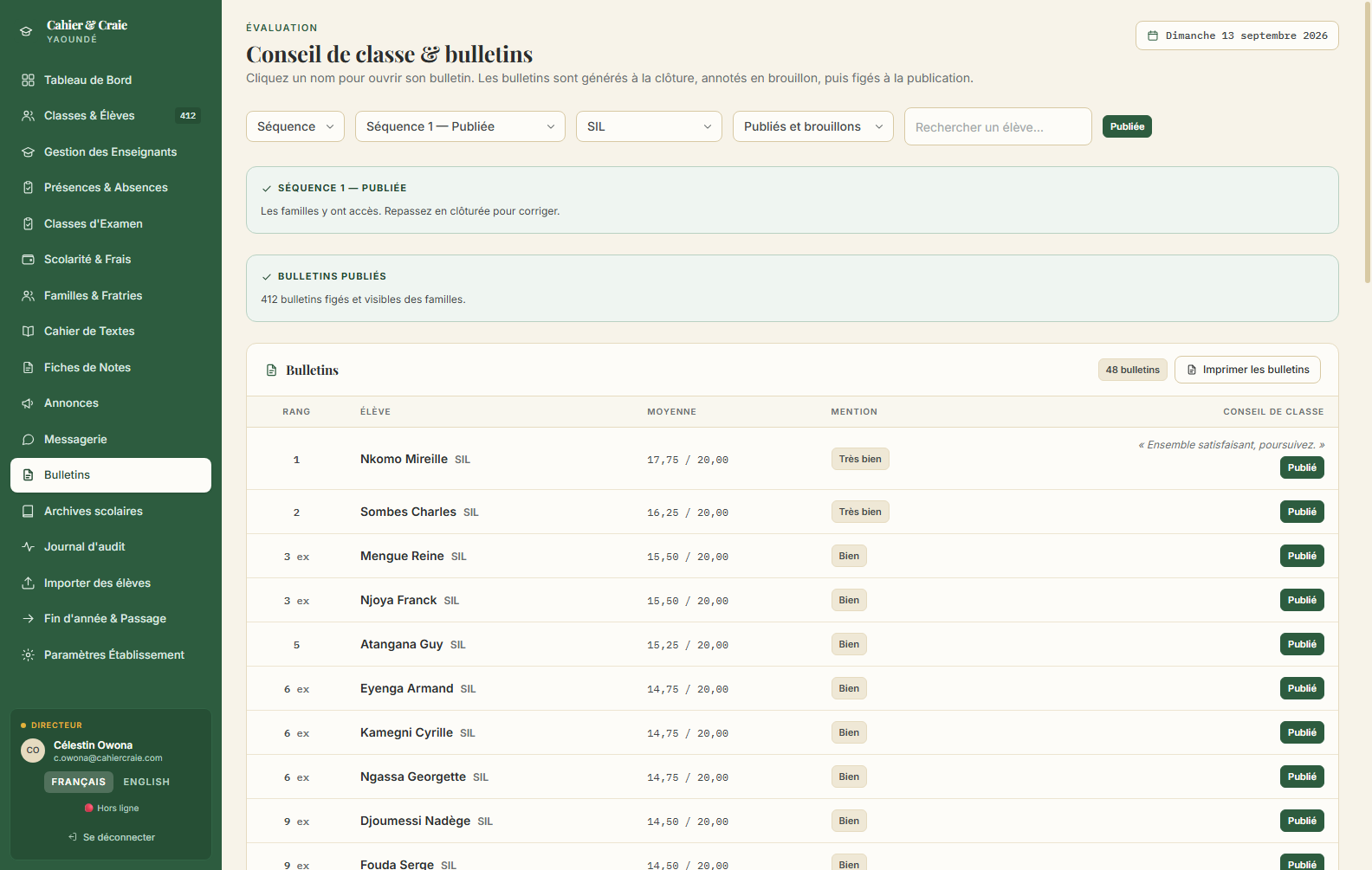Viewport: 1372px width, 870px height.
Task: Click the Cahier & Craie logo icon
Action: [x=26, y=31]
